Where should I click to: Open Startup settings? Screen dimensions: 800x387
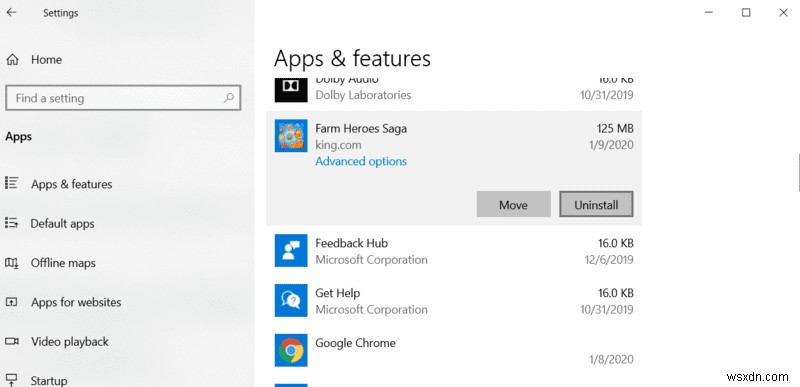49,381
